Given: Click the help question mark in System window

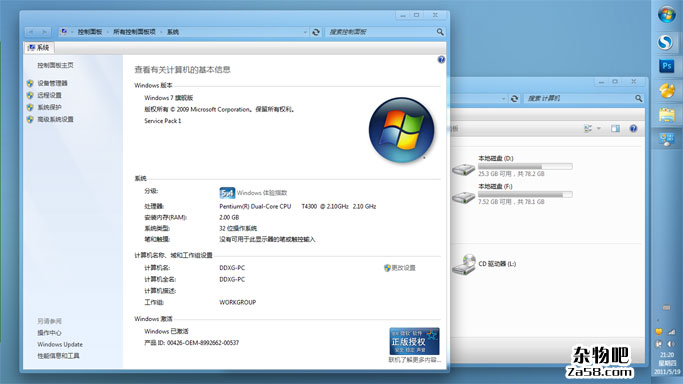Looking at the screenshot, I should pos(441,60).
